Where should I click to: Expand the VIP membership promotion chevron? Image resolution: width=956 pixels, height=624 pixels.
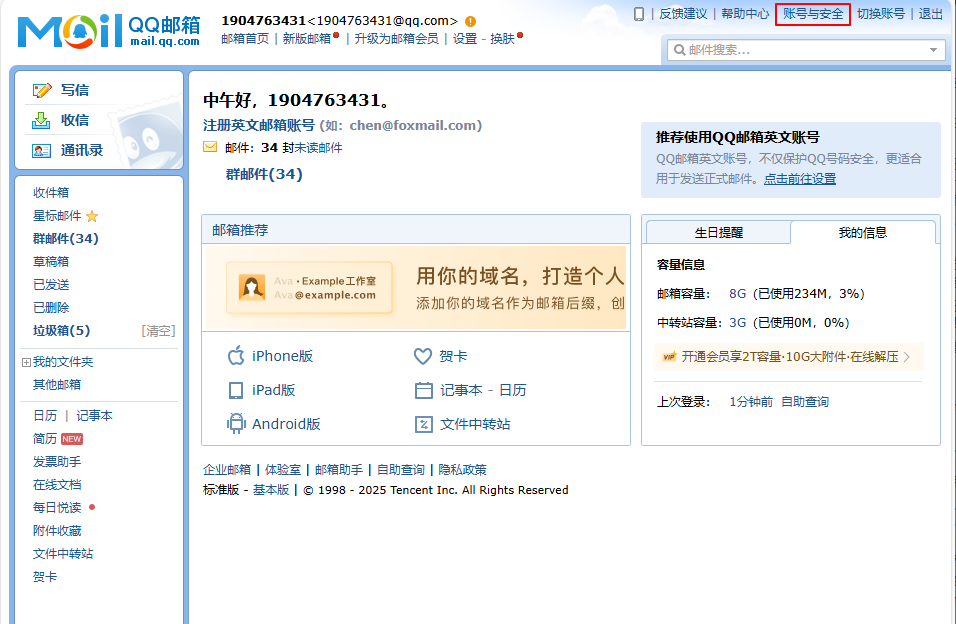pyautogui.click(x=907, y=357)
